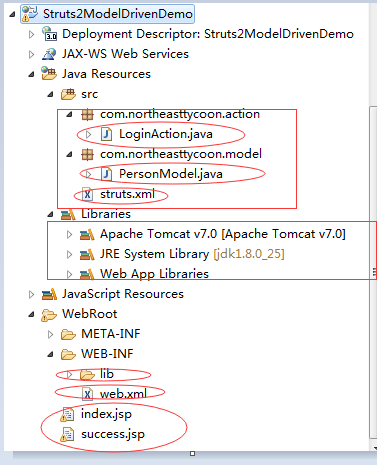Viewport: 377px width, 465px height.
Task: Click the JavaScript Resources icon
Action: click(x=49, y=294)
